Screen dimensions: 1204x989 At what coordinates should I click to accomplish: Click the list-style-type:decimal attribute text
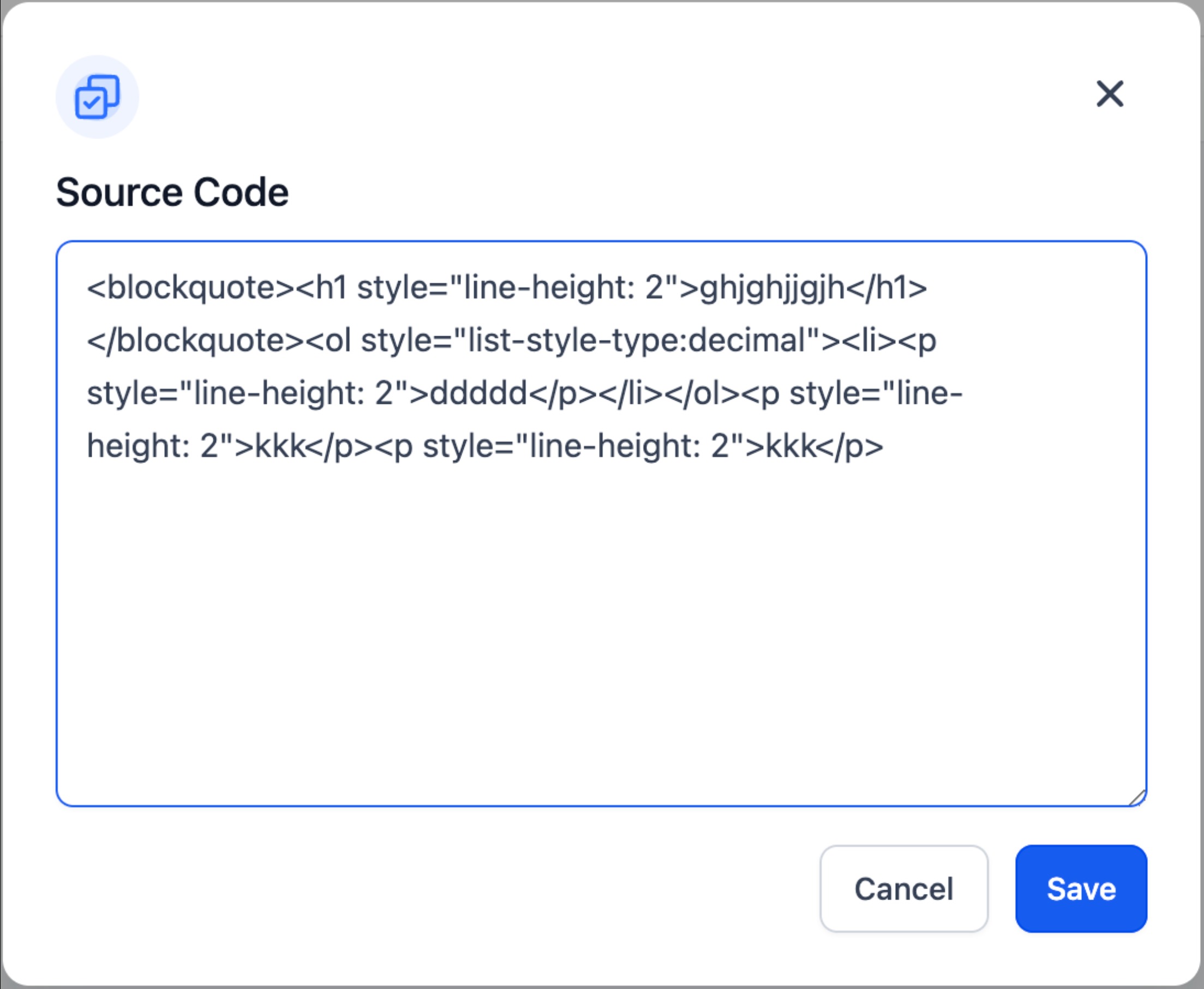pos(637,341)
